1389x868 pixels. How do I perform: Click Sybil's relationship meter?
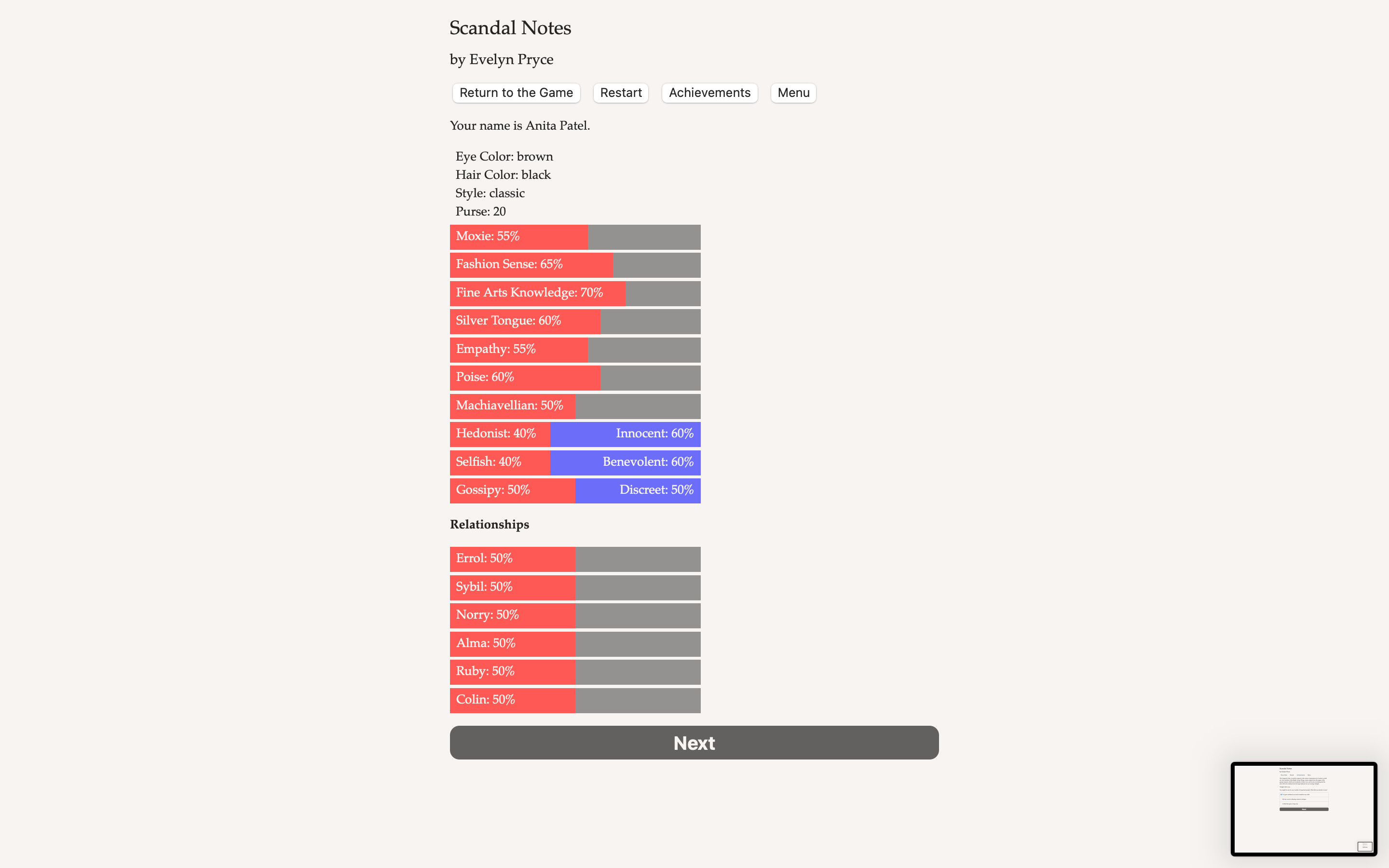pos(574,587)
